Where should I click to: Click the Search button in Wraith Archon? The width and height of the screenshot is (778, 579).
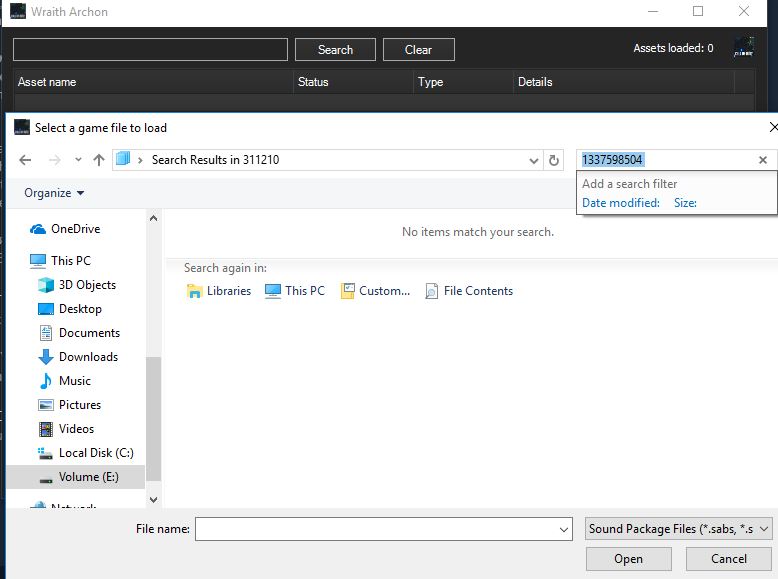335,50
